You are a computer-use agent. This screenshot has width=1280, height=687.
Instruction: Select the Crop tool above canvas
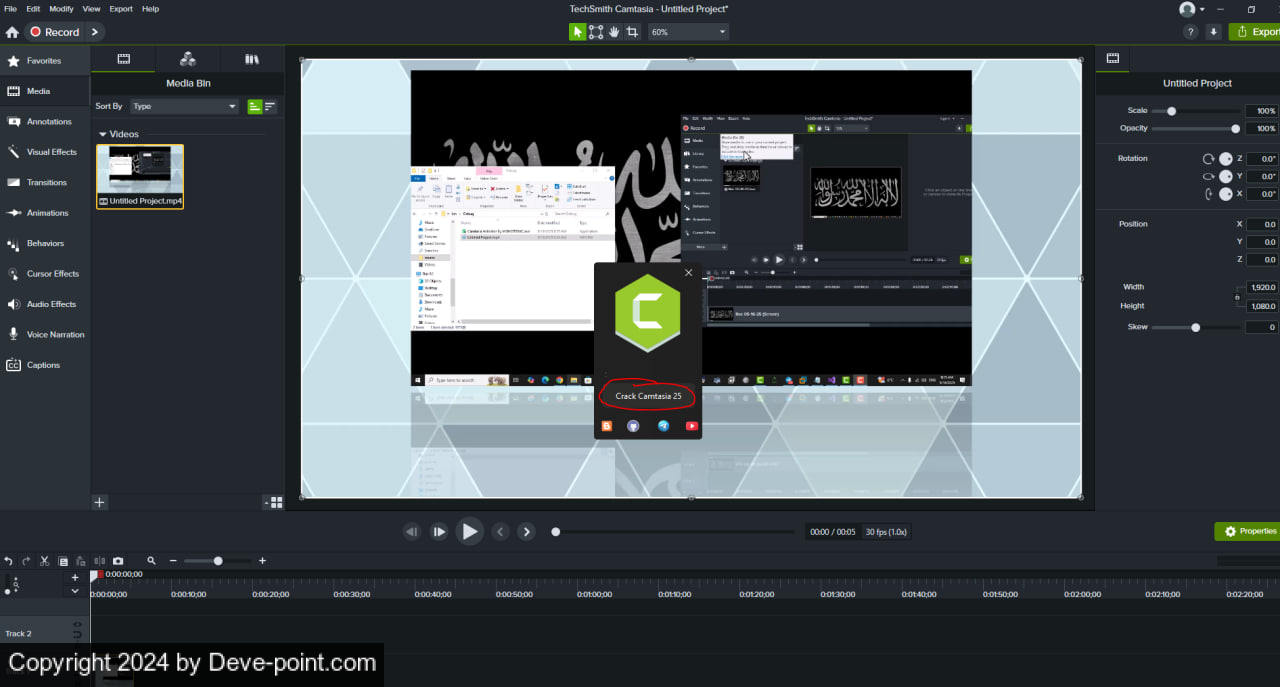pyautogui.click(x=632, y=32)
